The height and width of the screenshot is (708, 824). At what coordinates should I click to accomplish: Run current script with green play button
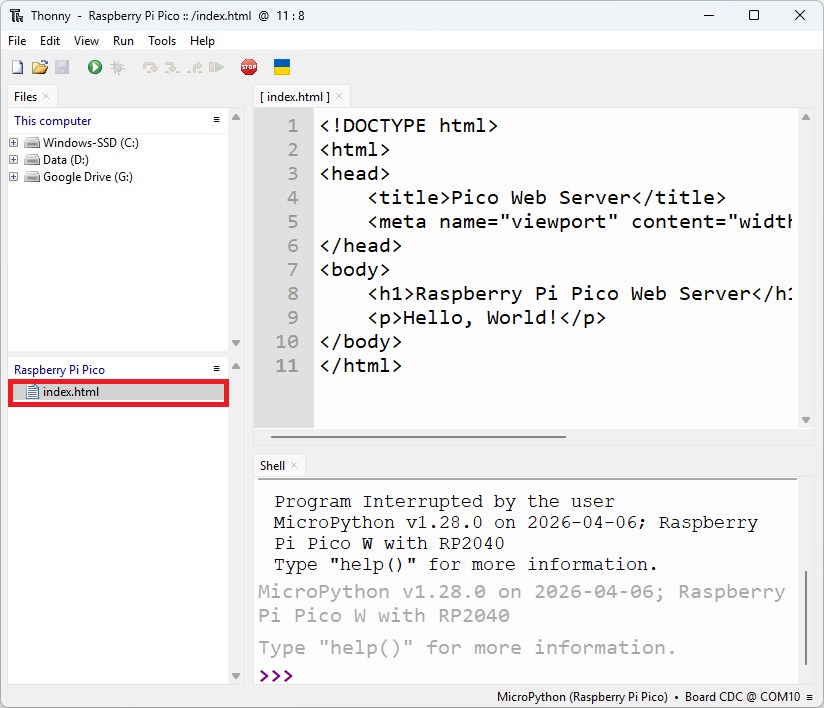(x=95, y=67)
